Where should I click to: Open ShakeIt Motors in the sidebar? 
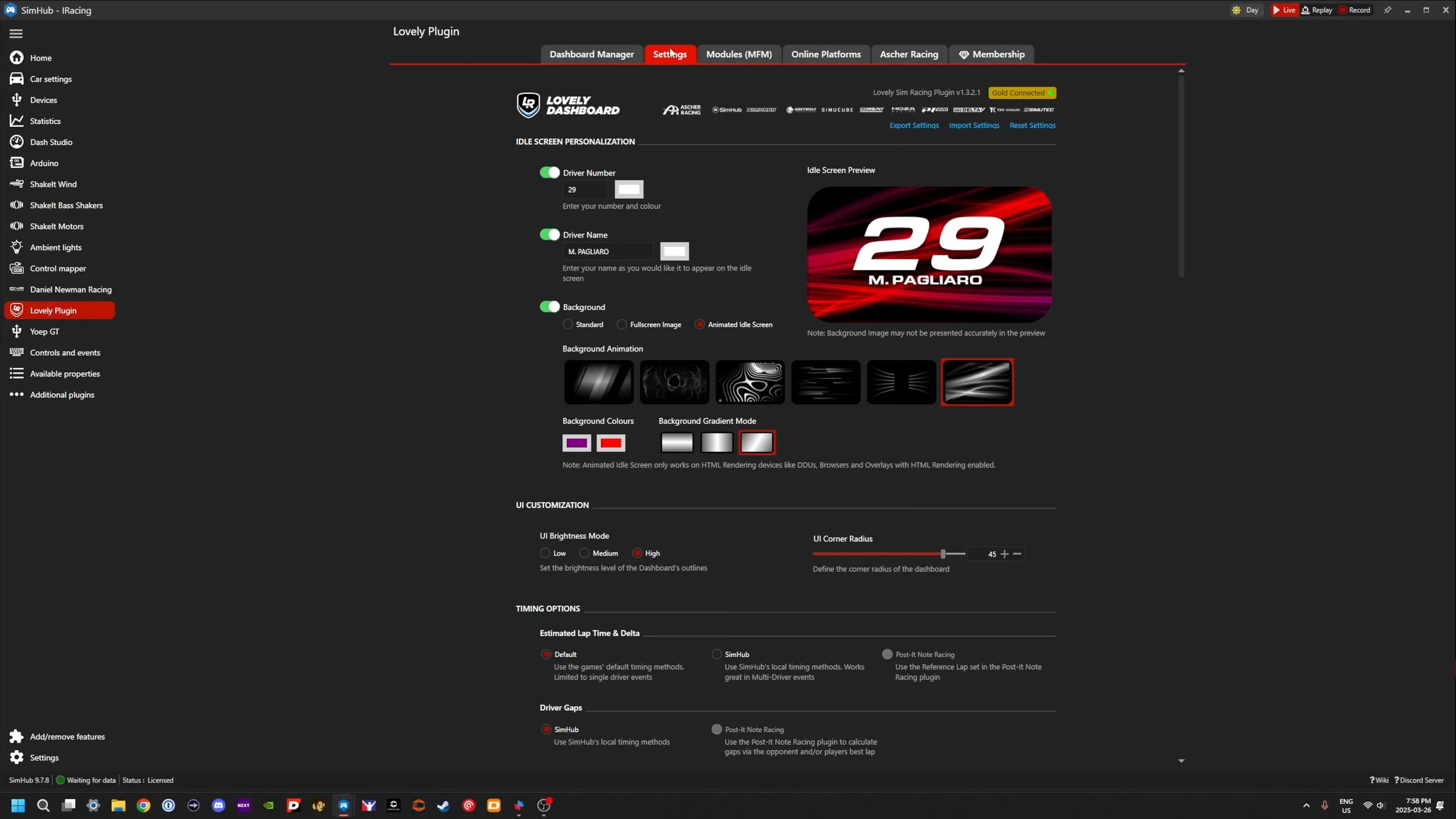coord(56,226)
